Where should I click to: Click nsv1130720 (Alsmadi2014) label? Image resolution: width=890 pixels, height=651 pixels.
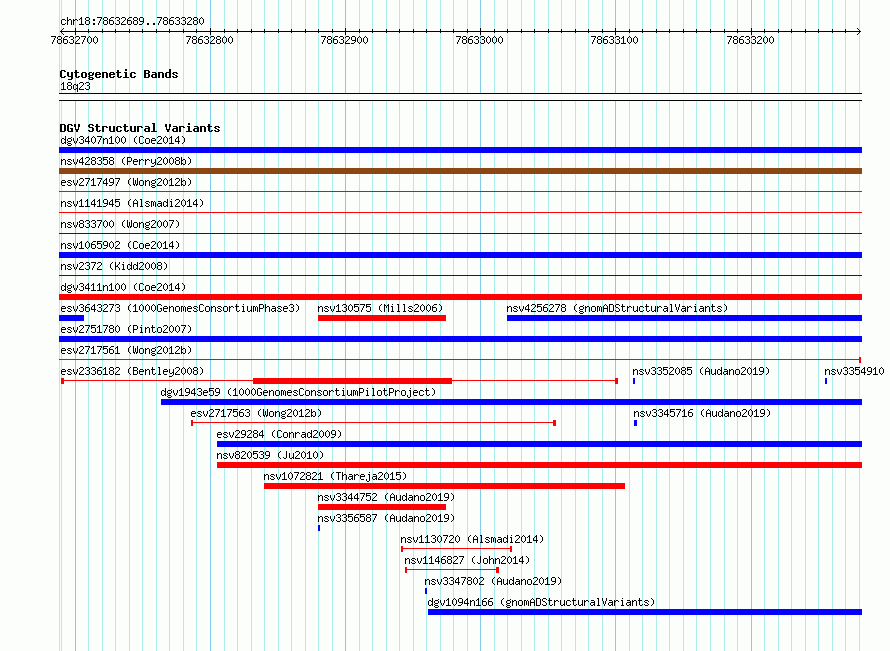point(472,539)
